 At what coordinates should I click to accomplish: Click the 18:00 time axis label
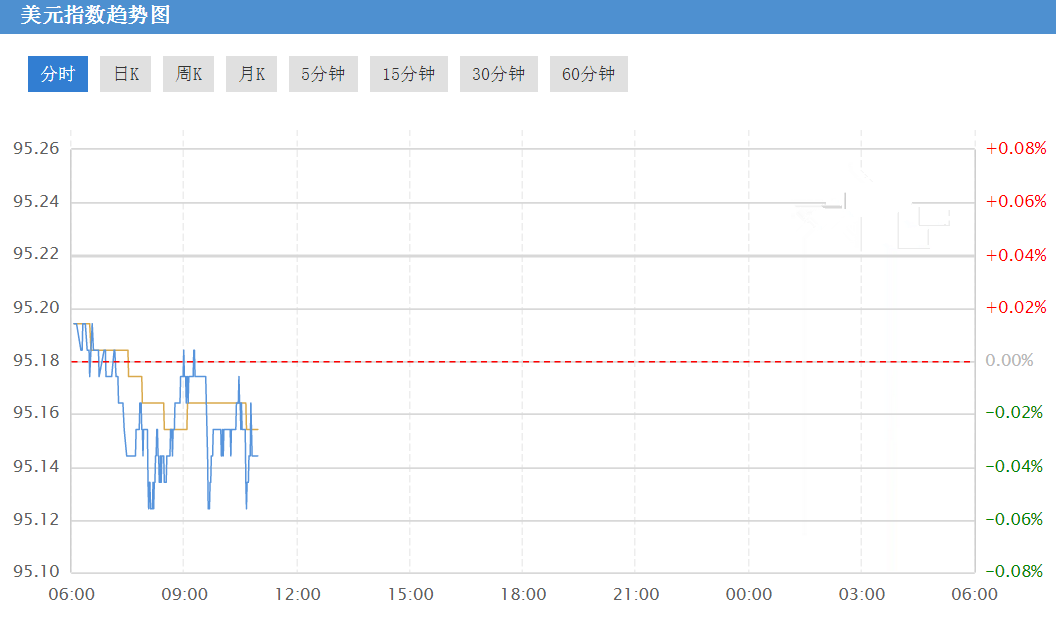[x=523, y=595]
